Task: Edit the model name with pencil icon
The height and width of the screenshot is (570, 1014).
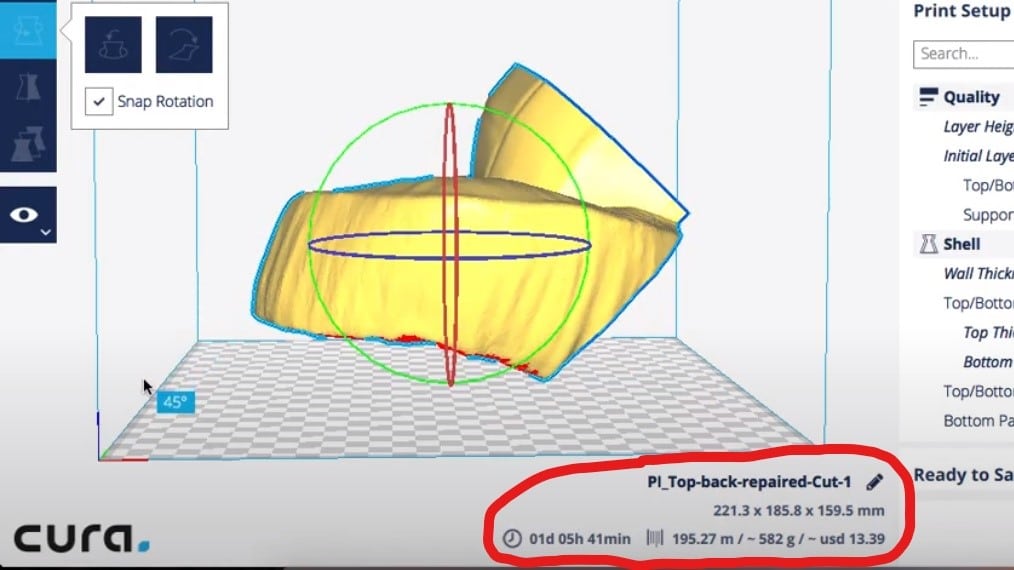Action: (874, 482)
